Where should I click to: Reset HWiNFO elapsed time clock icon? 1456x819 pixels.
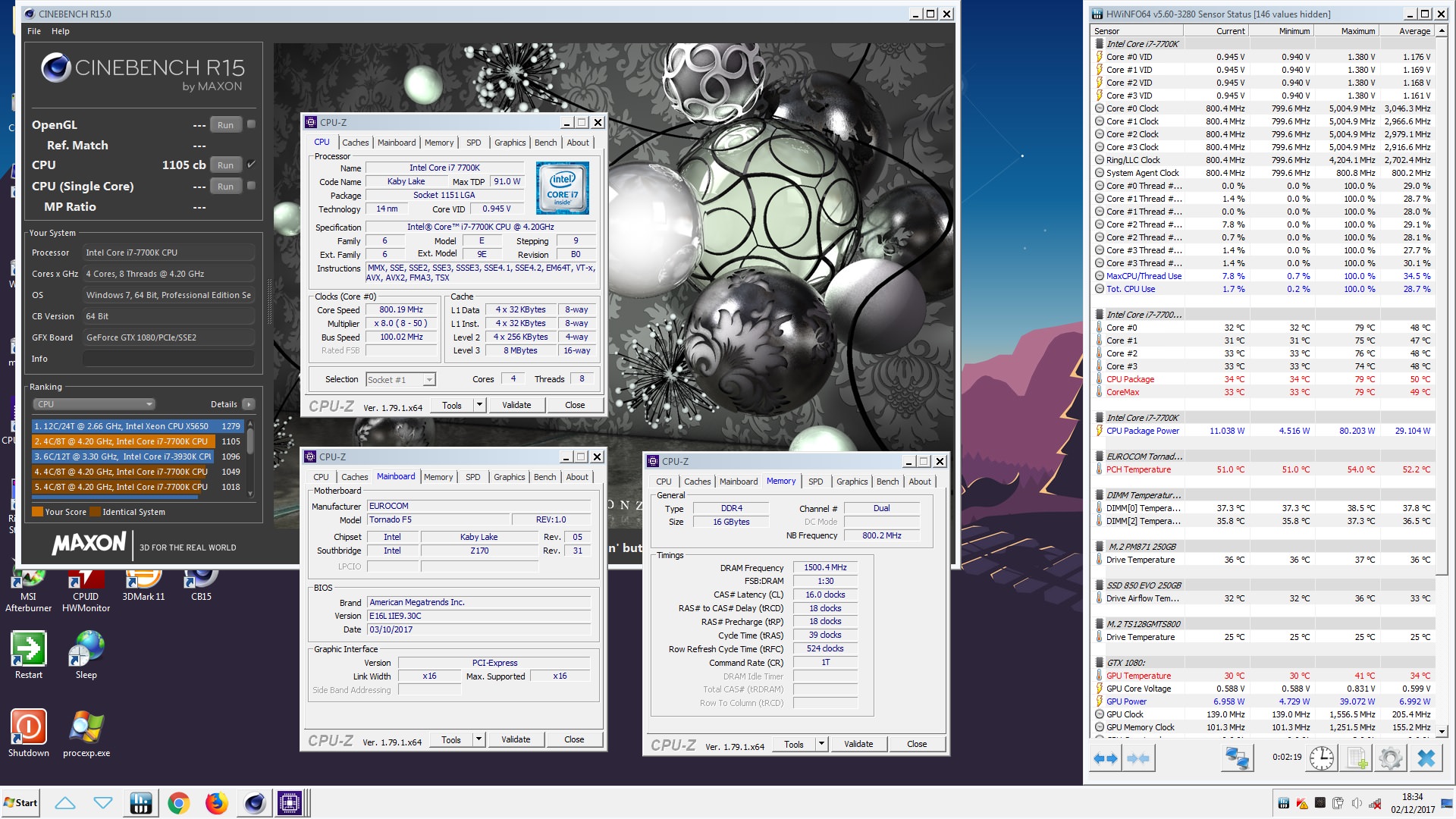coord(1322,758)
